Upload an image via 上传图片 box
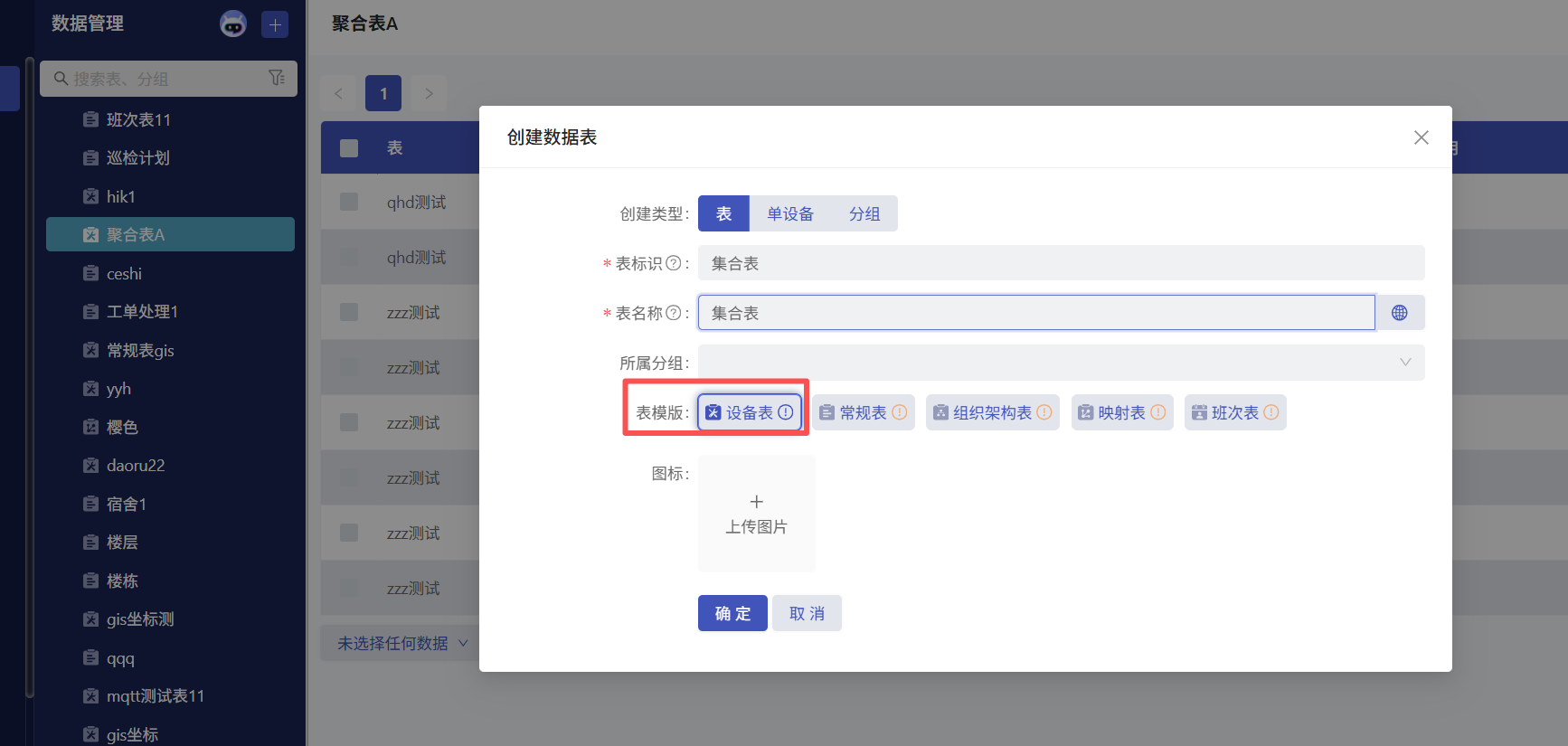 (x=757, y=514)
